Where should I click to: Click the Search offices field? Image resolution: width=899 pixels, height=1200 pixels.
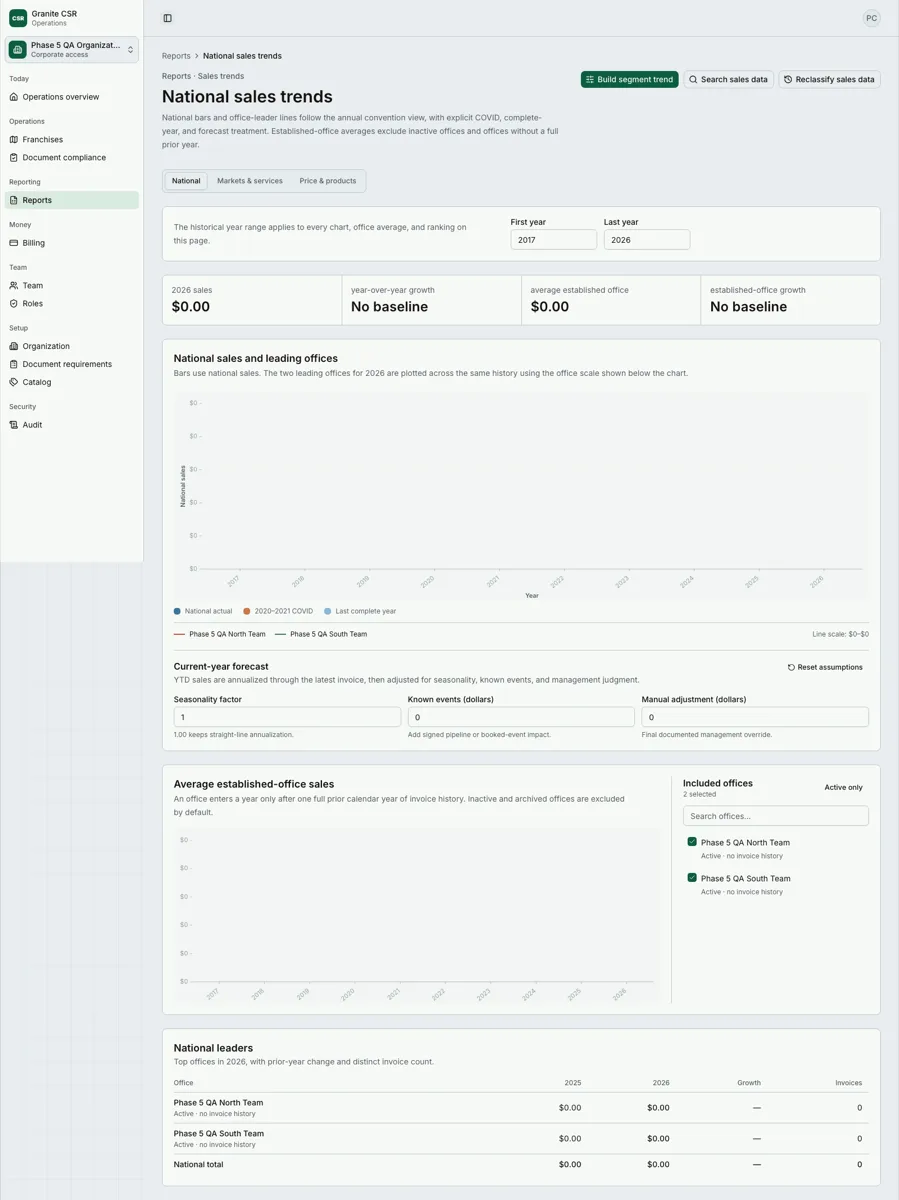click(x=776, y=816)
